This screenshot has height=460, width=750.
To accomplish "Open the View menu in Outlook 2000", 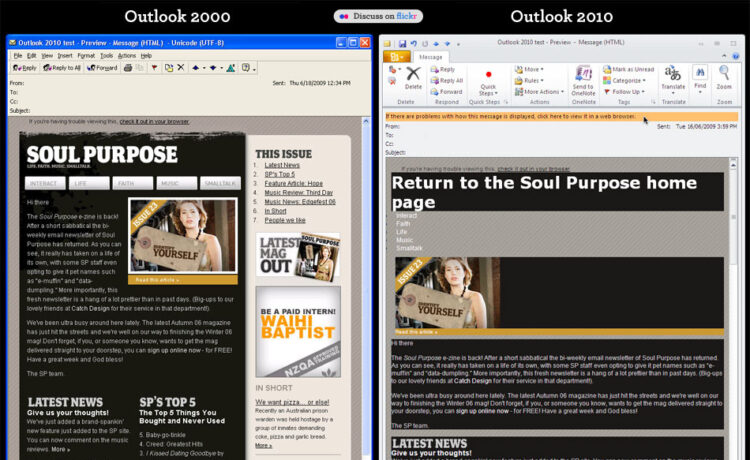I will click(47, 55).
